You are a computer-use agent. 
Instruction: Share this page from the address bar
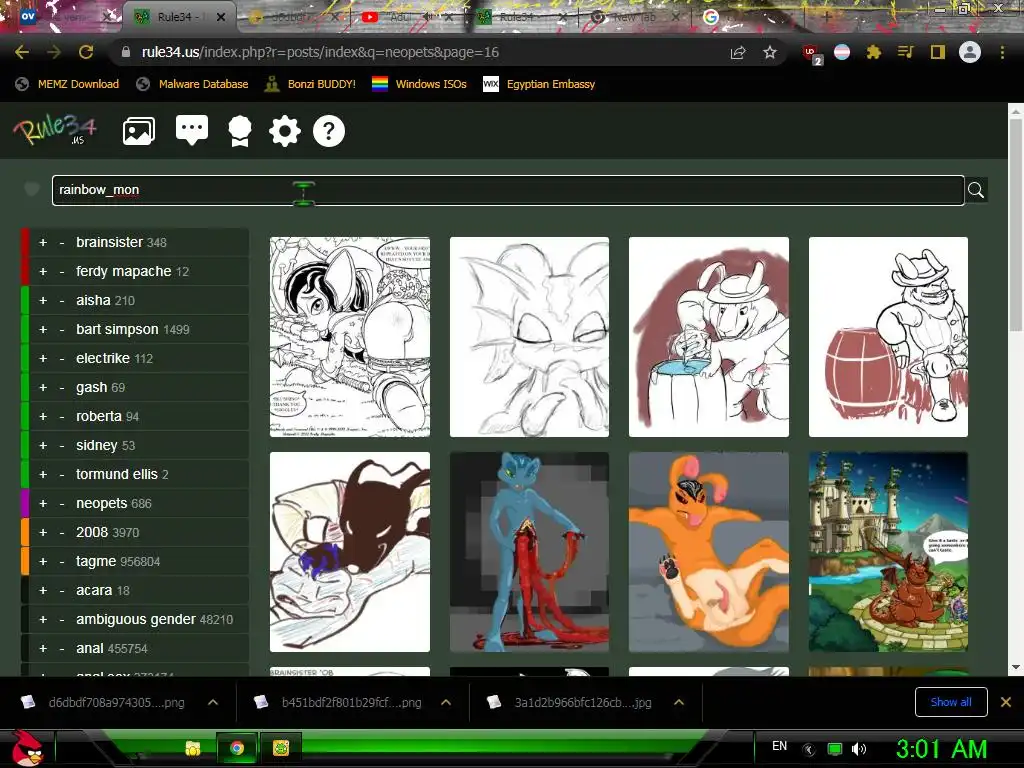click(x=738, y=52)
